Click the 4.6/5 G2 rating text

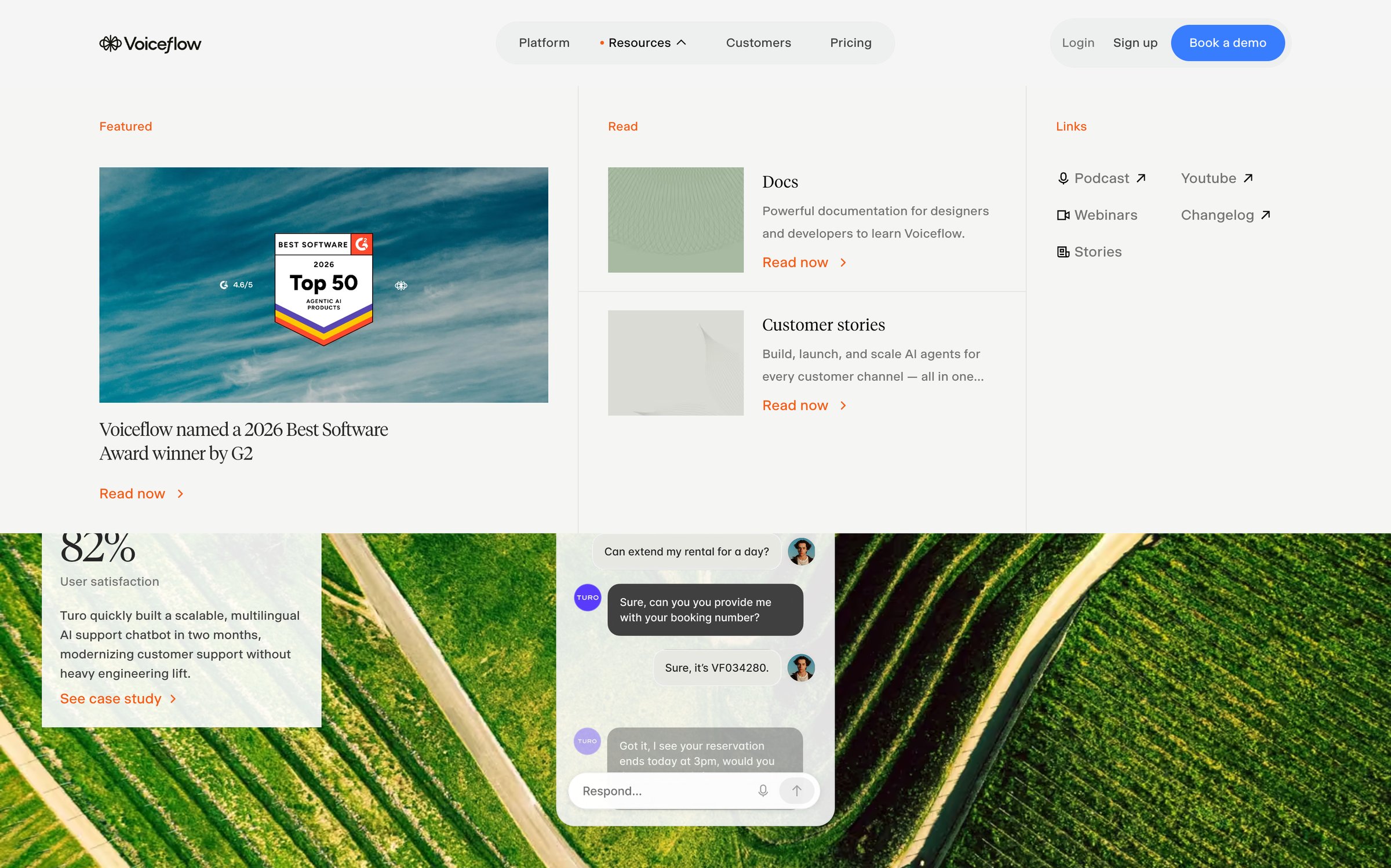click(243, 285)
